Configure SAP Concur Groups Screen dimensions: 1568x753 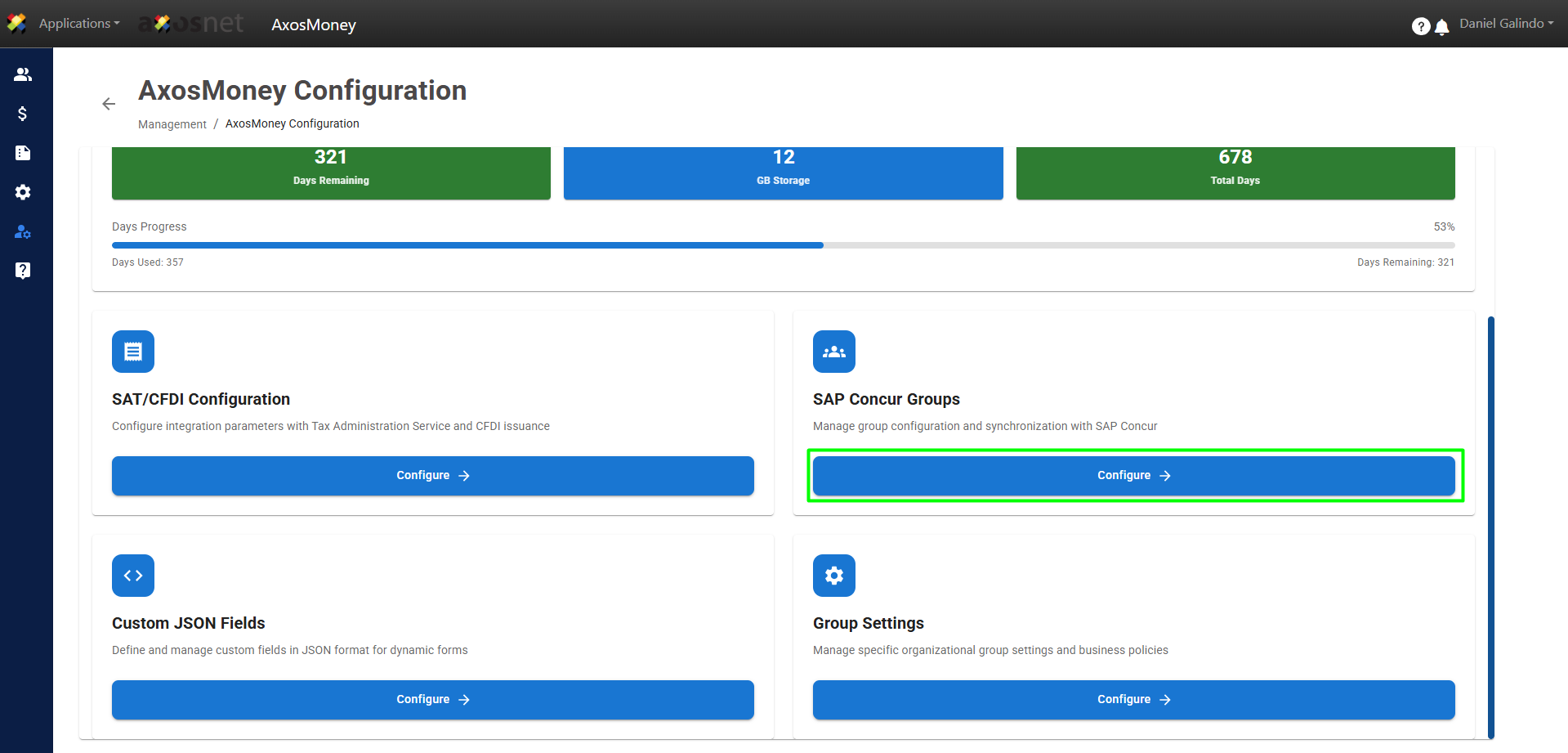[1133, 476]
